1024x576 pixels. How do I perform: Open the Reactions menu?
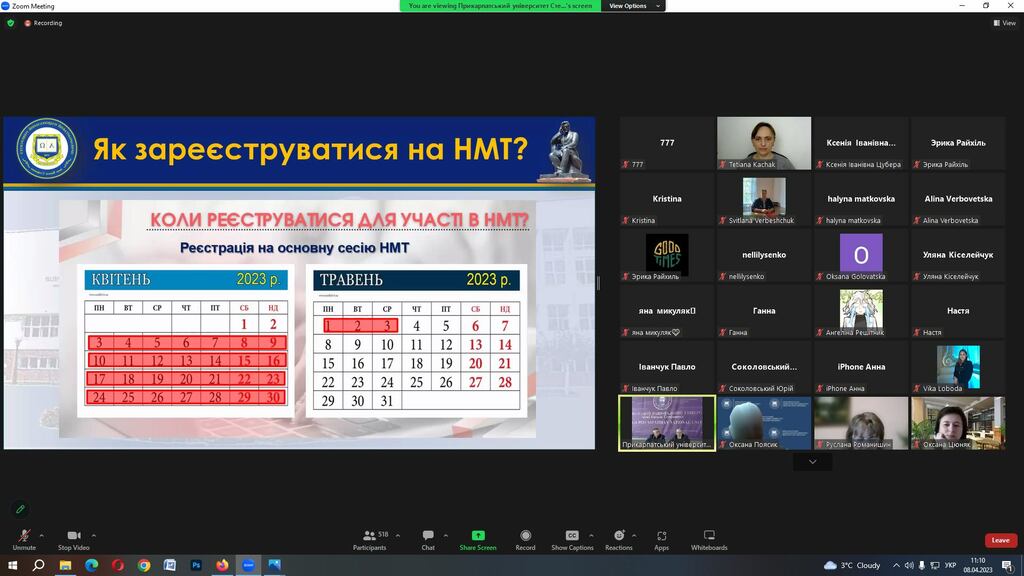click(618, 540)
